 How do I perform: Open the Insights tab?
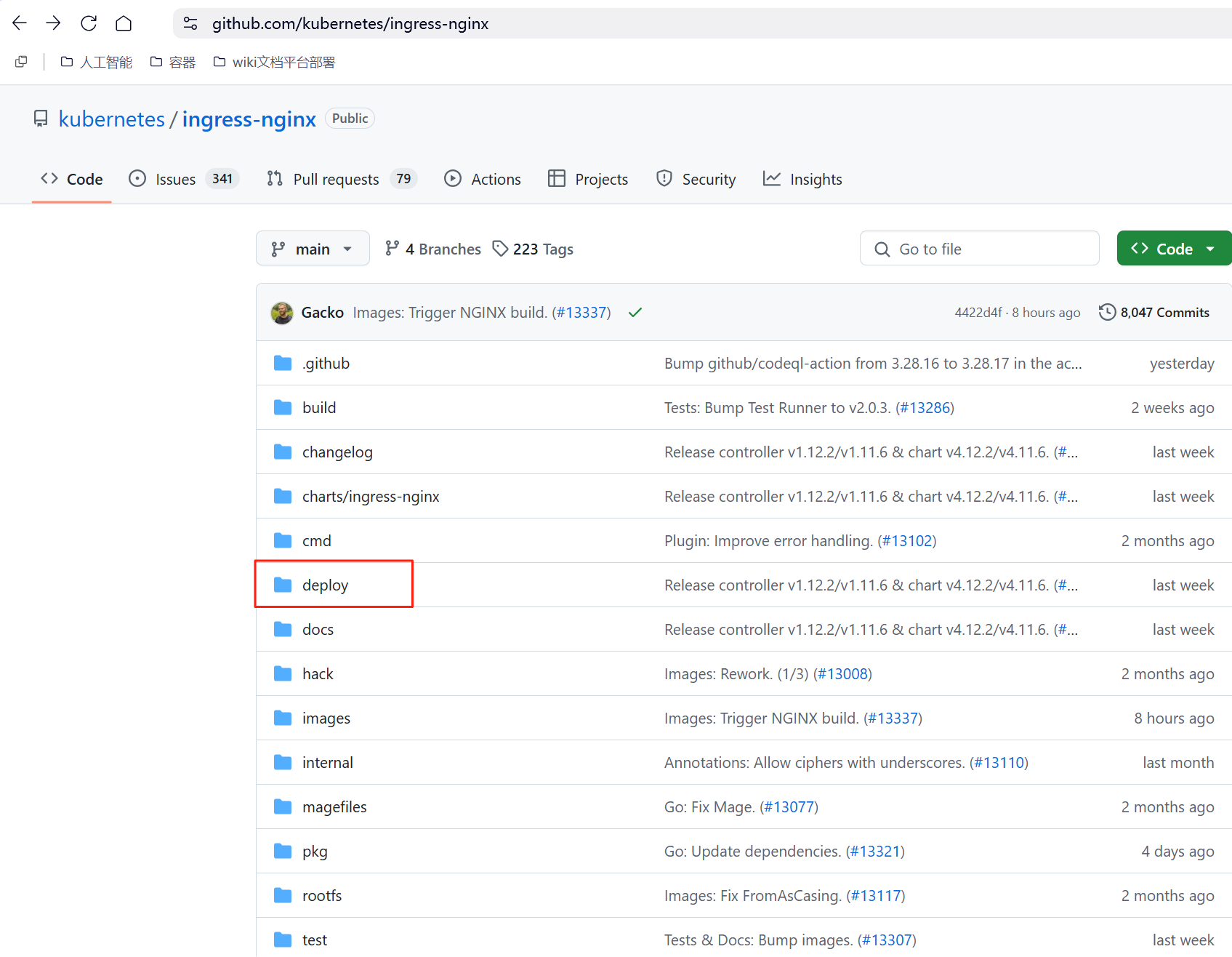802,179
